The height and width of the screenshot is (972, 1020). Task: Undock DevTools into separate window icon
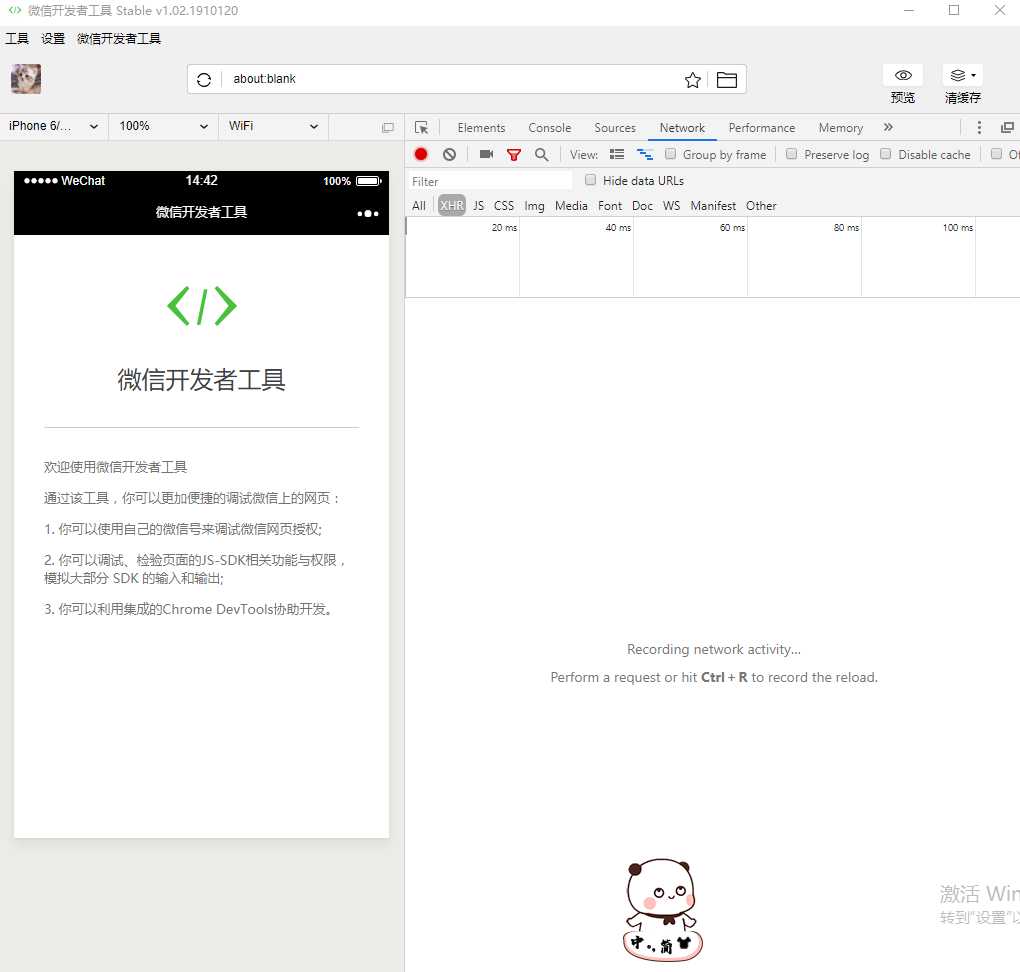(x=1007, y=128)
